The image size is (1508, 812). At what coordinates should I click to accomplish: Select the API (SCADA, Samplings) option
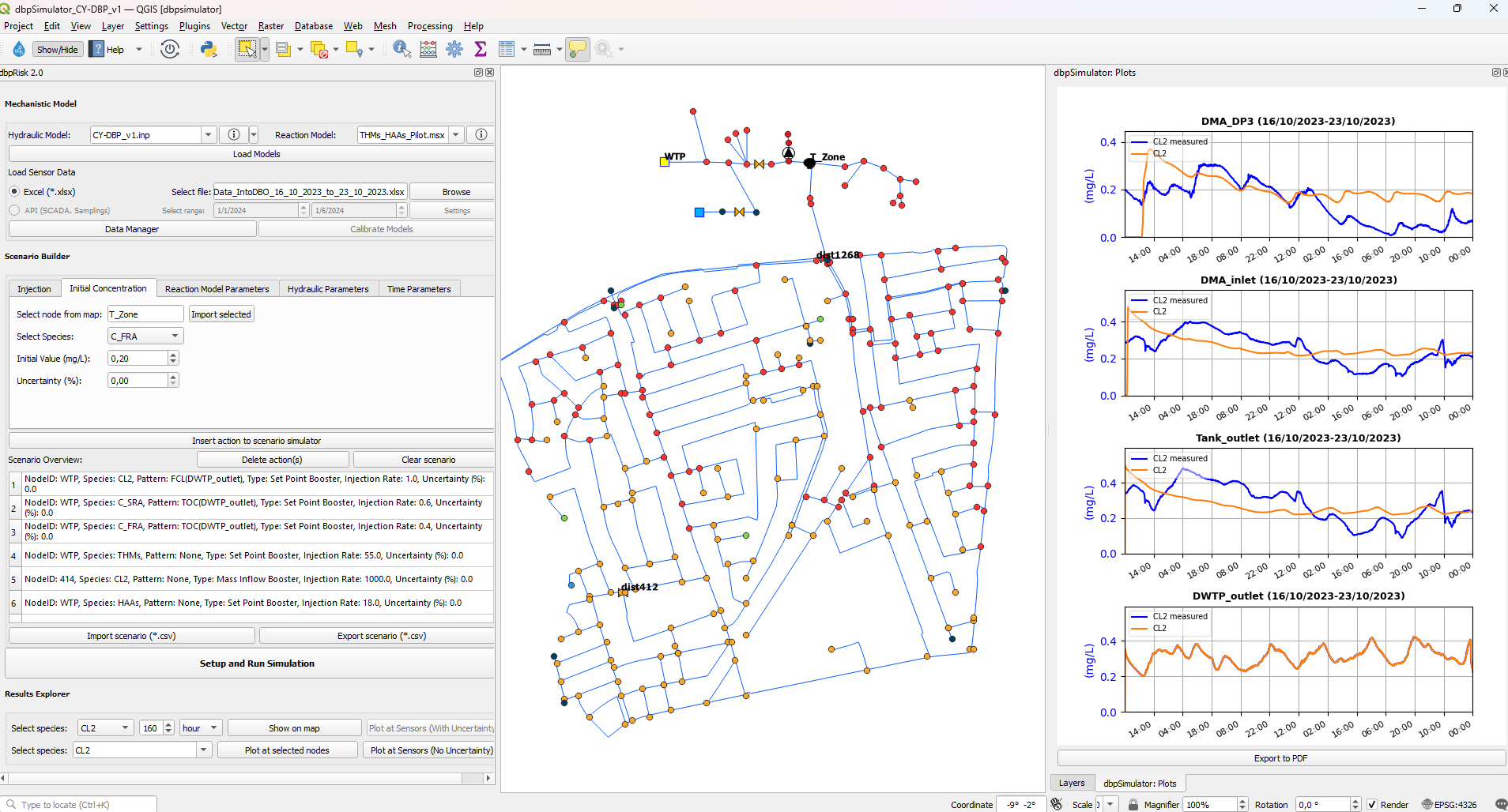[14, 210]
